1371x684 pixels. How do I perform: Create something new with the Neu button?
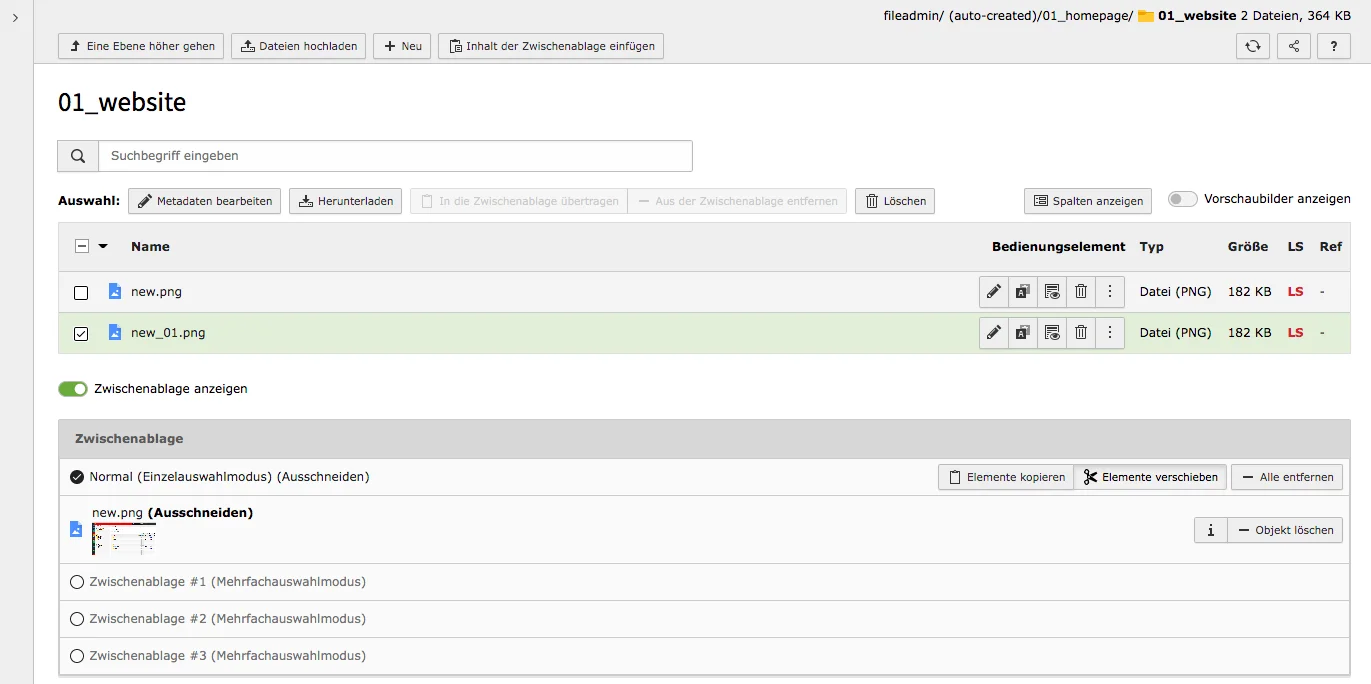pos(401,45)
